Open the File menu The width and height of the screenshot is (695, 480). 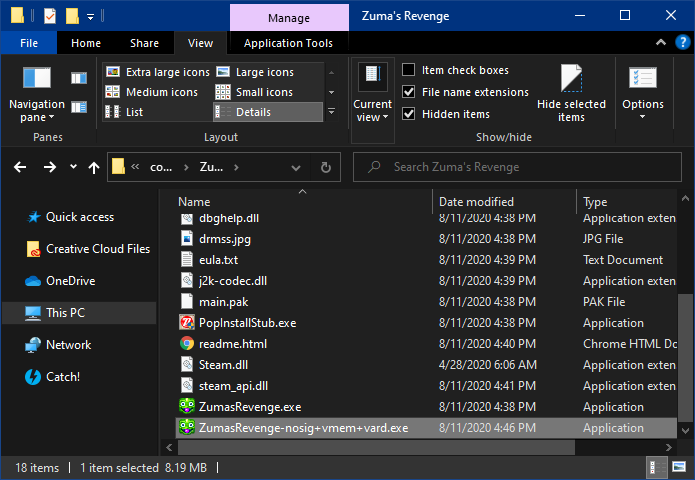(x=29, y=43)
